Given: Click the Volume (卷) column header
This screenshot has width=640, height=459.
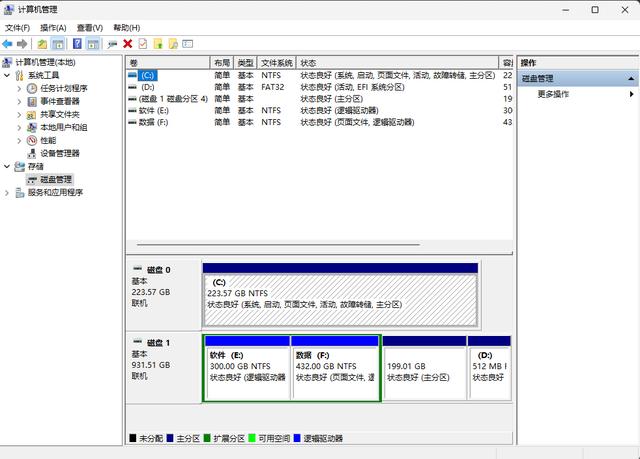Looking at the screenshot, I should [x=168, y=63].
